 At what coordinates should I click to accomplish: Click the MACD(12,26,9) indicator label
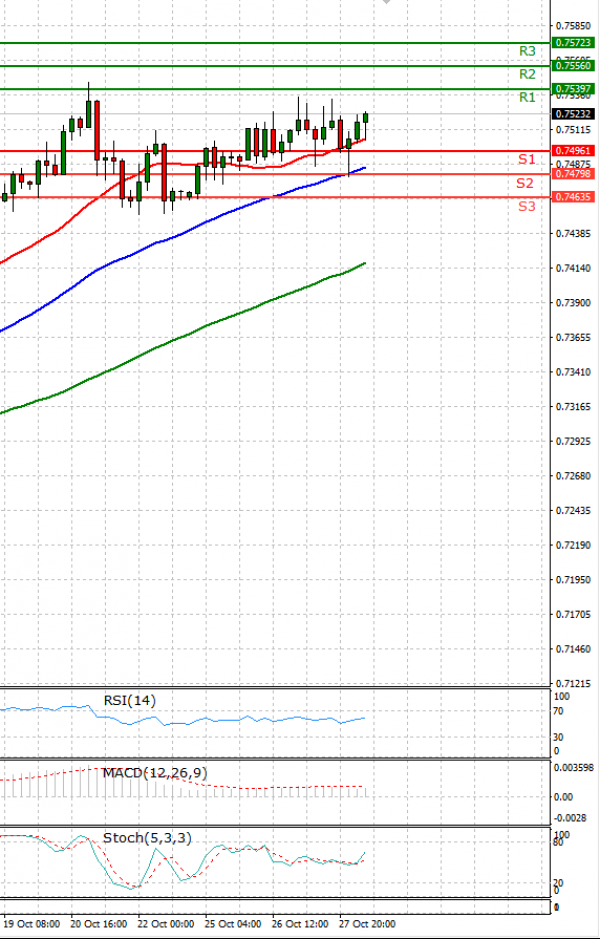[x=155, y=773]
